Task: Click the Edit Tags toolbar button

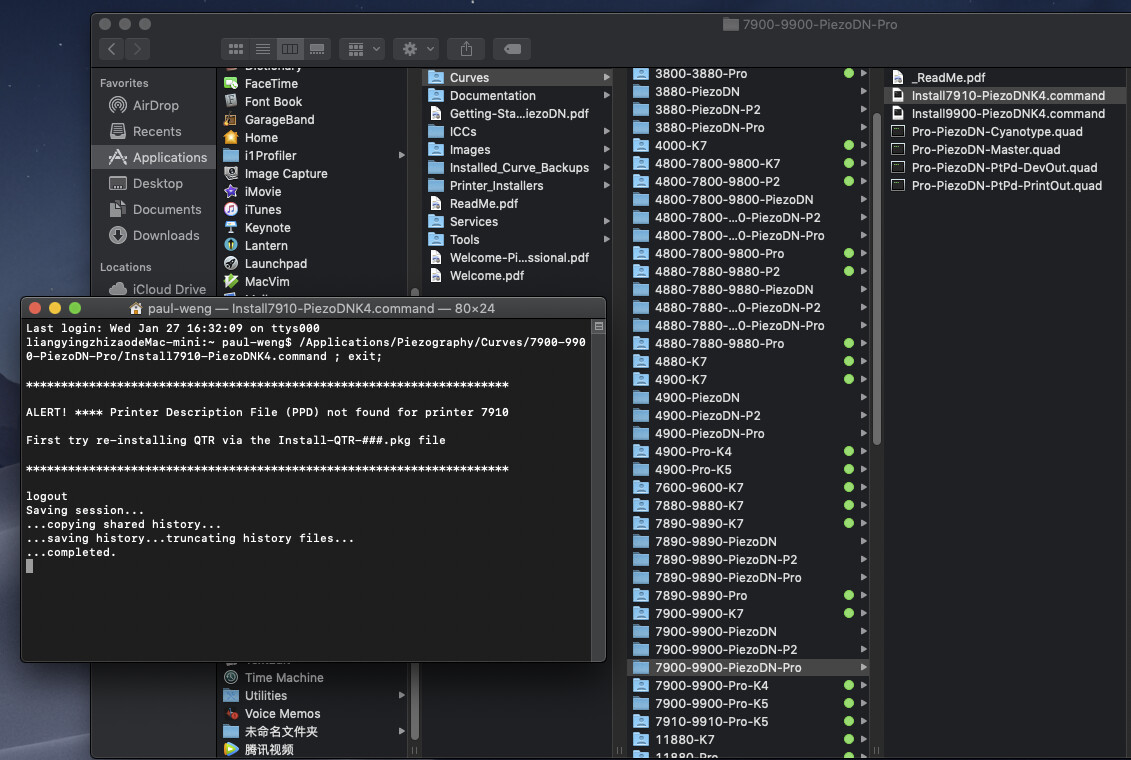Action: click(x=511, y=48)
